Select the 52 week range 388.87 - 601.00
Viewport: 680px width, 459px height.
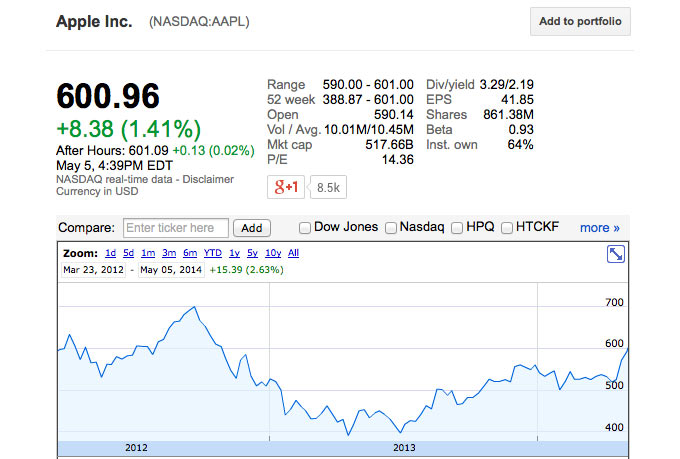(x=368, y=99)
